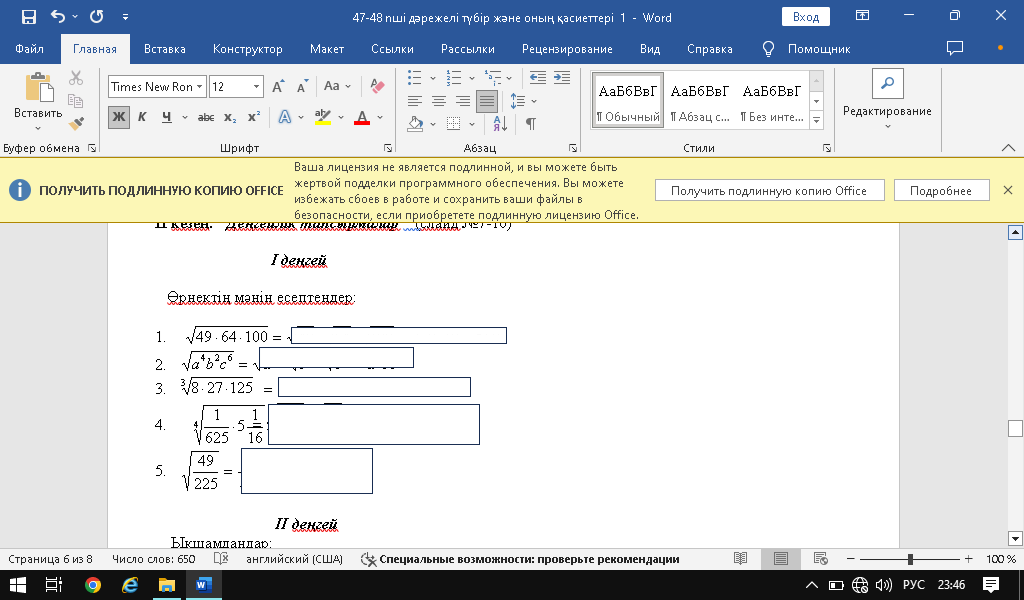Apply the yellow highlight color

point(323,118)
